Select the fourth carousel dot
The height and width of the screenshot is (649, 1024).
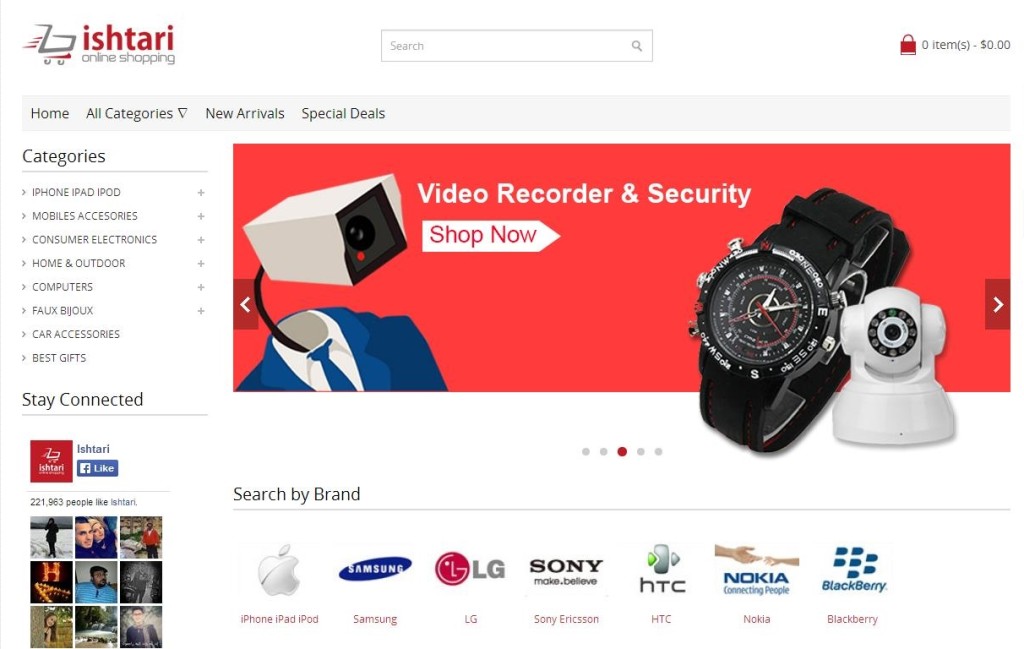641,452
